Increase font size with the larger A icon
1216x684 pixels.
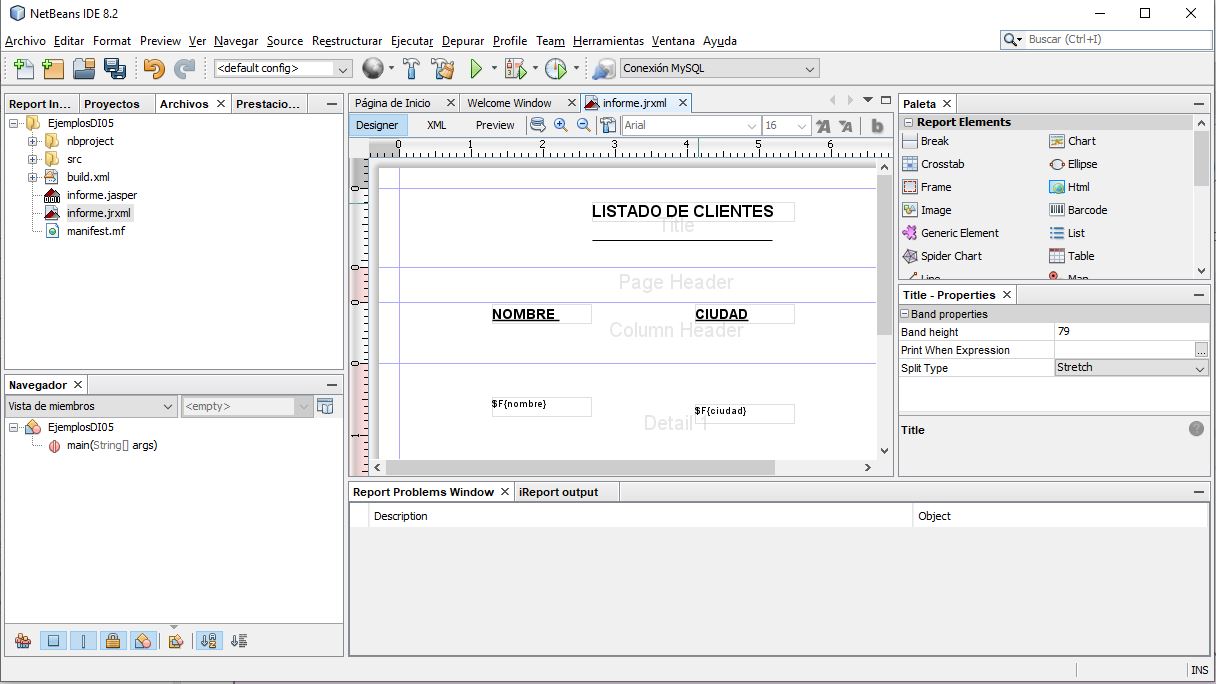(x=823, y=126)
